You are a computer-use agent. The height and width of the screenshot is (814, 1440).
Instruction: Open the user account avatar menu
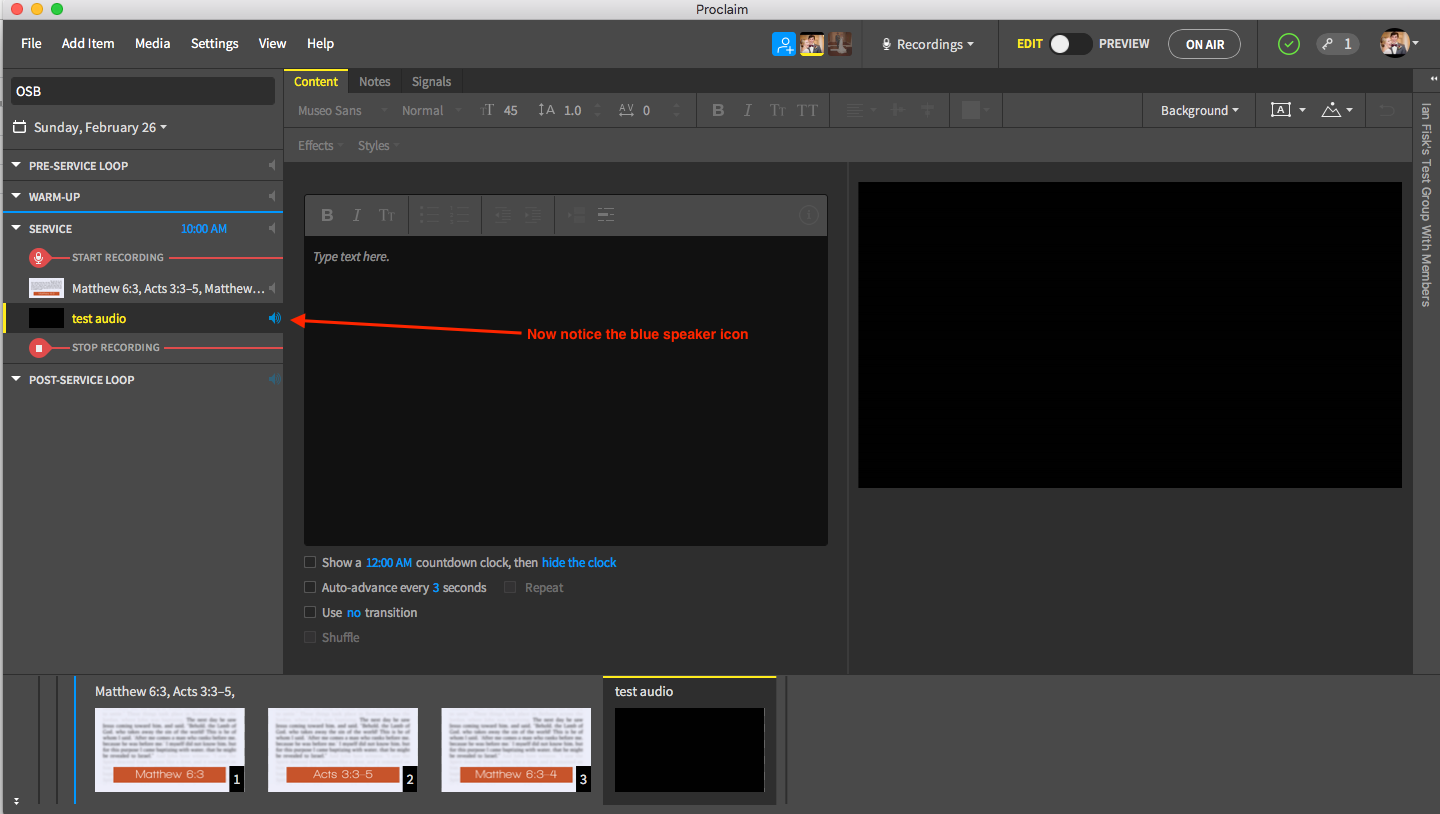(x=1399, y=44)
